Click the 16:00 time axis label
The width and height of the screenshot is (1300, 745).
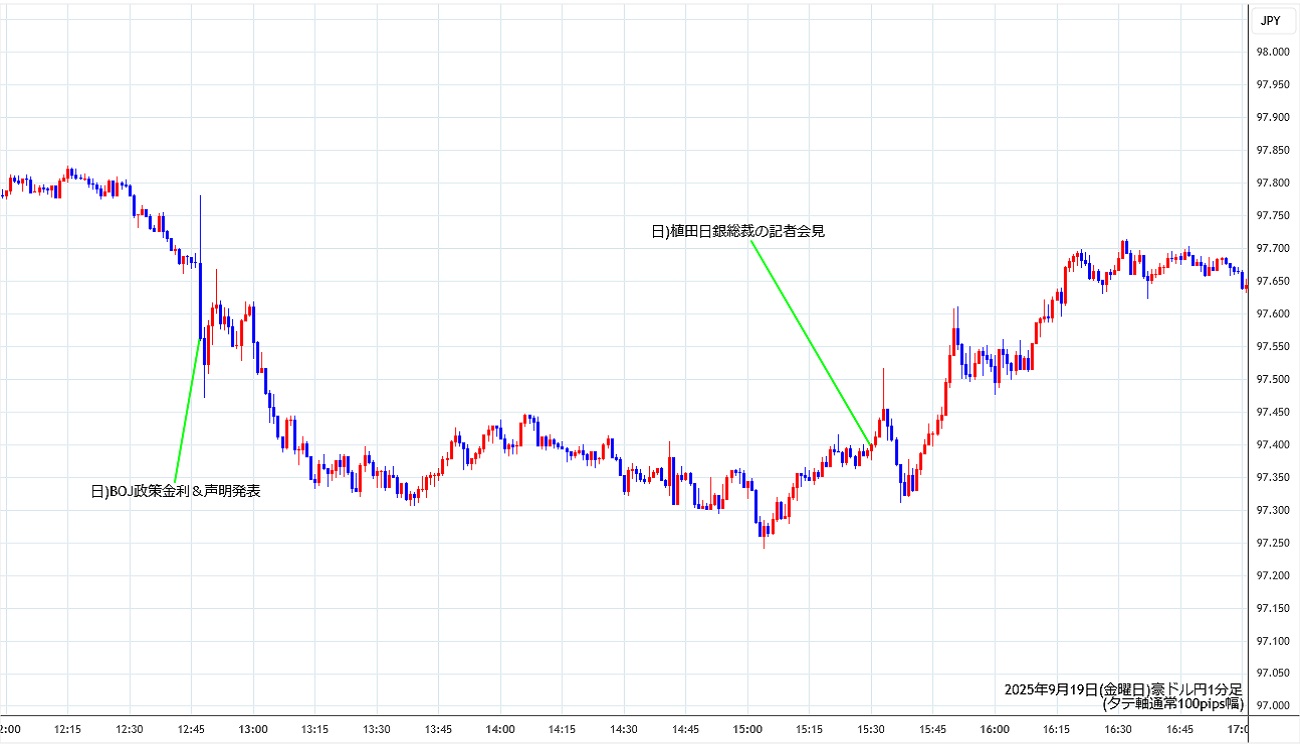[996, 729]
